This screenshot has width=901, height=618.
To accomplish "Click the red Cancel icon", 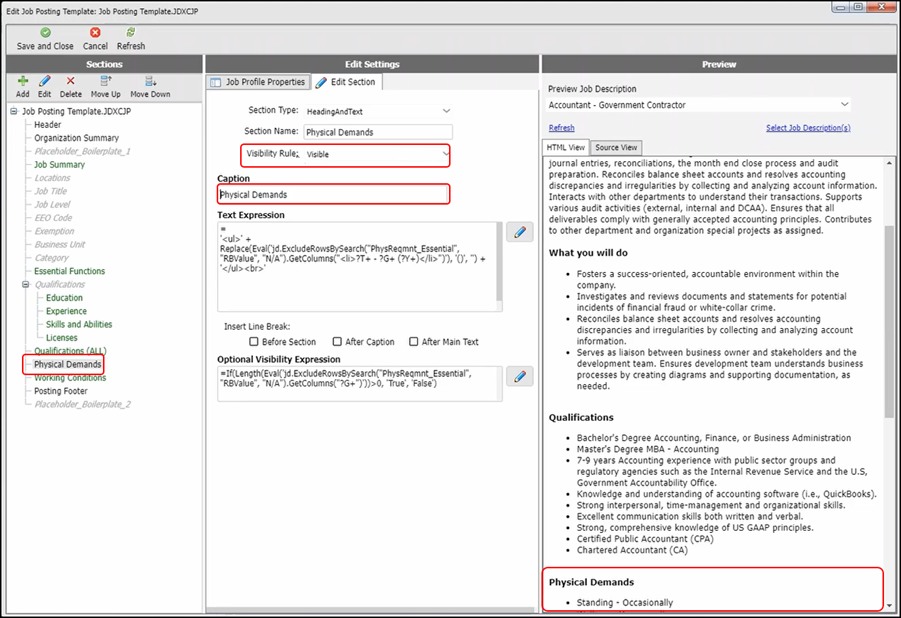I will (x=95, y=32).
